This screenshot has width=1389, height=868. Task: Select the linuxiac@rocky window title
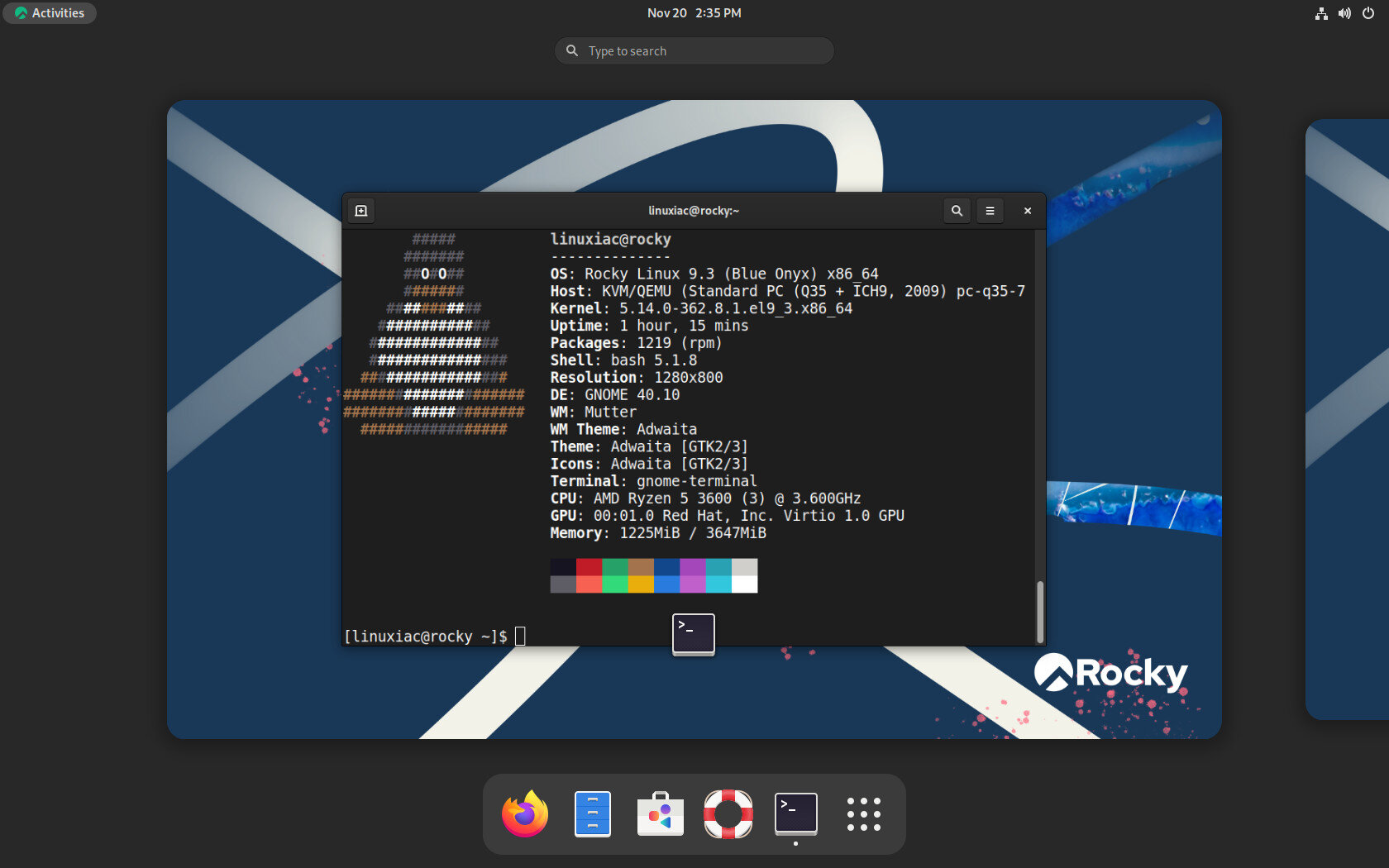click(693, 211)
